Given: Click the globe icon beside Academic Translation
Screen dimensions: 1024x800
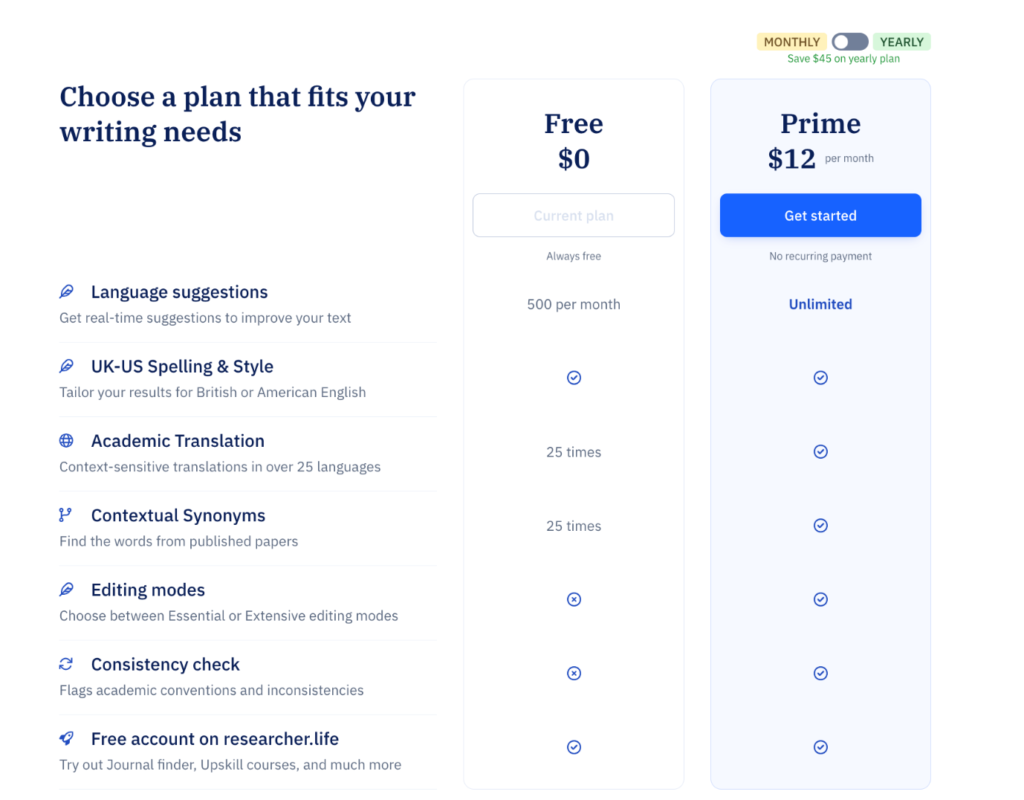Looking at the screenshot, I should pyautogui.click(x=66, y=441).
